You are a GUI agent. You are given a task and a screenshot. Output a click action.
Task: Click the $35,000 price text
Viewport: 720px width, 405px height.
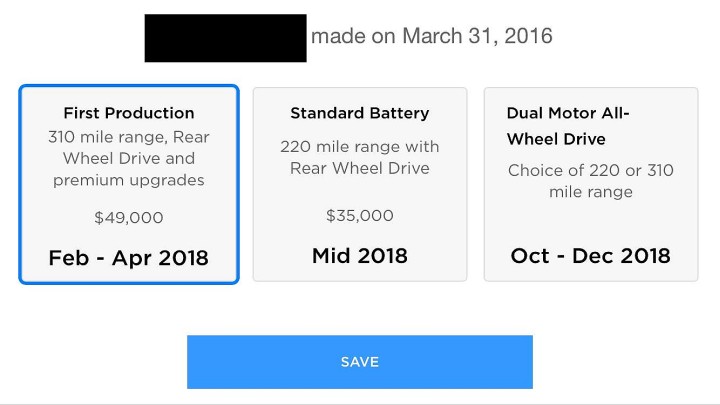point(360,215)
